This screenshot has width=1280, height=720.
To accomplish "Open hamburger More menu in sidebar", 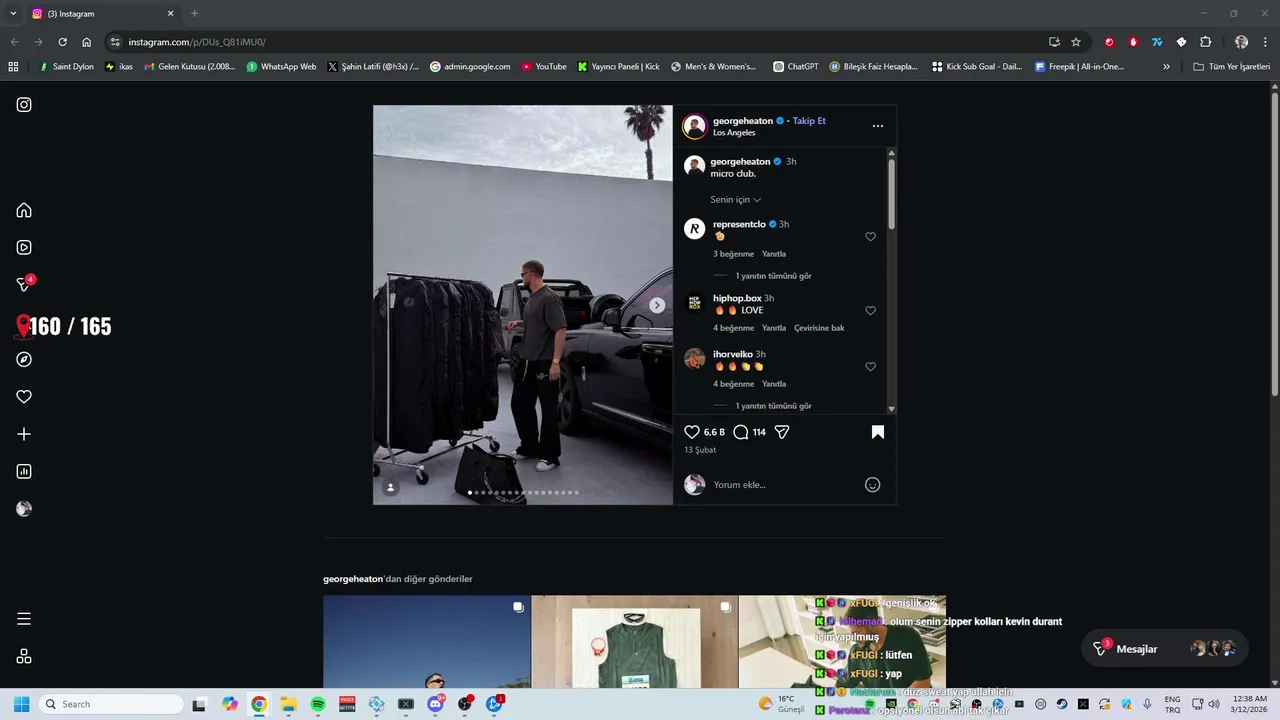I will [x=24, y=619].
